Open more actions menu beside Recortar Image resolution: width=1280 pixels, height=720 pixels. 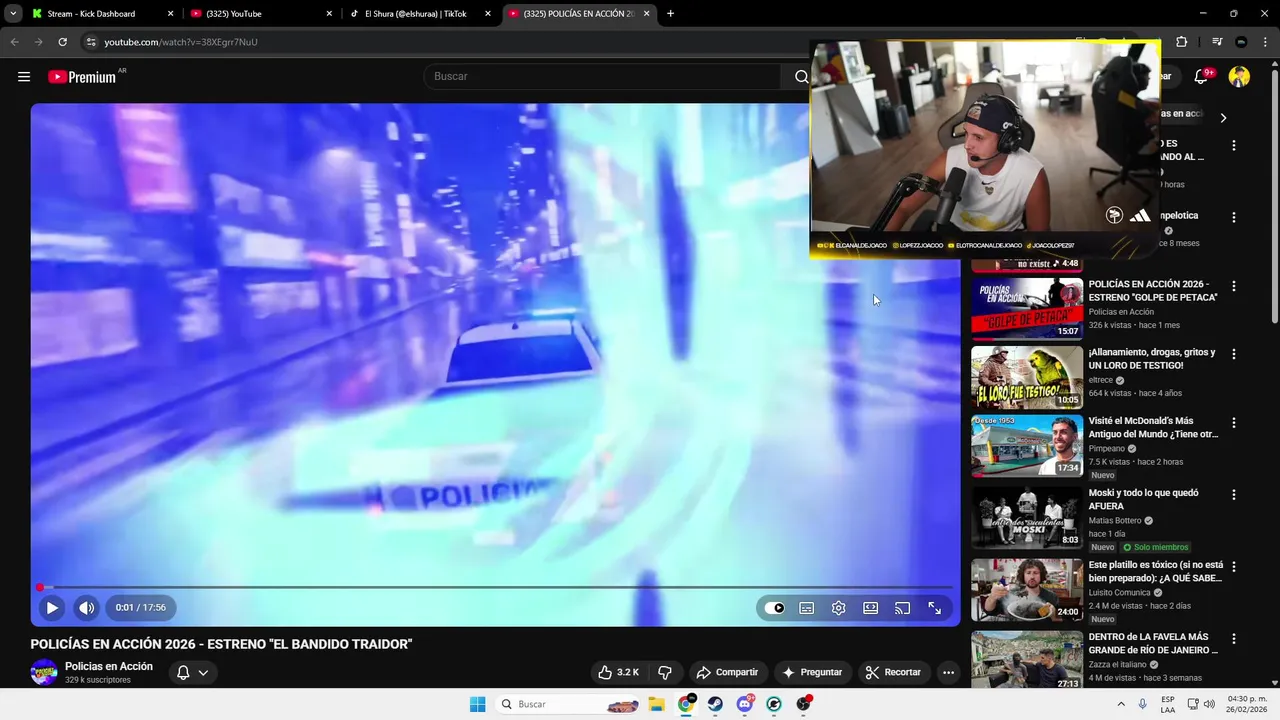[x=948, y=672]
